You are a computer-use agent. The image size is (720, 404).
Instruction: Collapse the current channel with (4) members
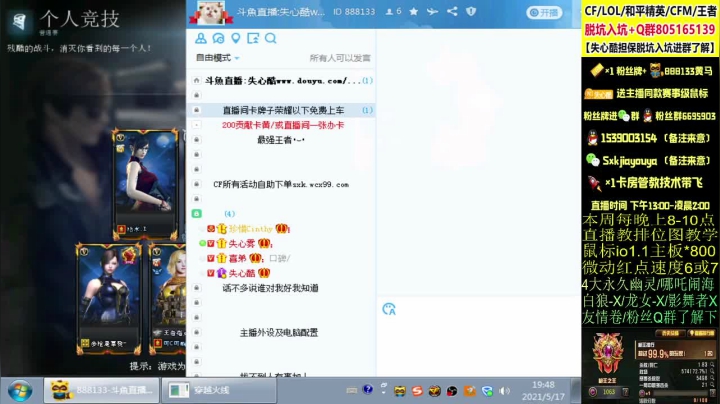(197, 213)
